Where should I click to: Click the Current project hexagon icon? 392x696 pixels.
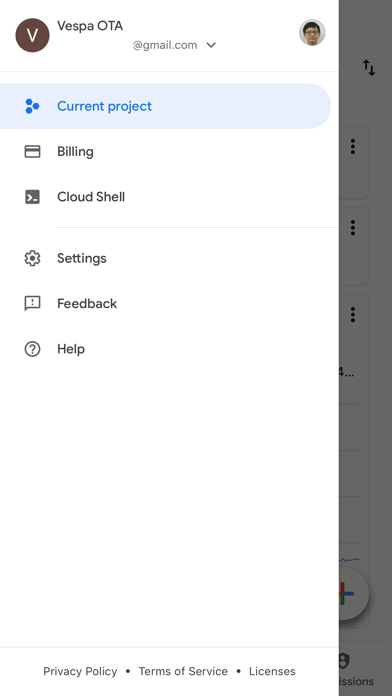32,106
